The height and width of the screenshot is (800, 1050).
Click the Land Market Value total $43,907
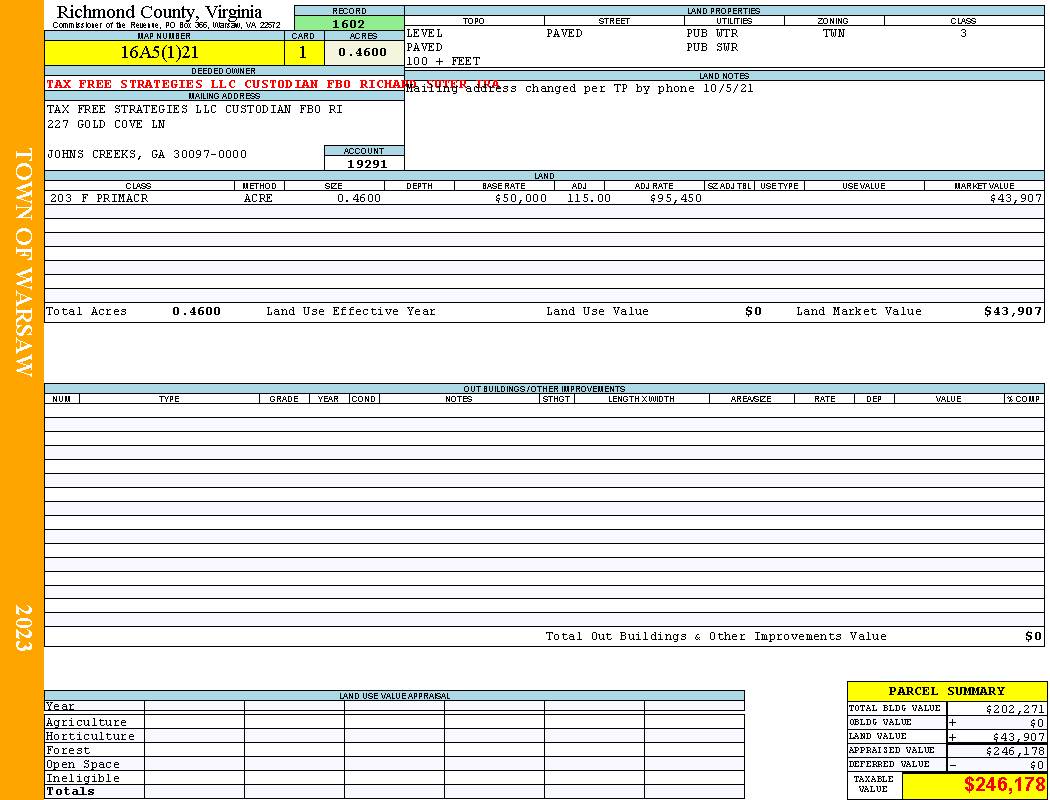coord(1012,311)
